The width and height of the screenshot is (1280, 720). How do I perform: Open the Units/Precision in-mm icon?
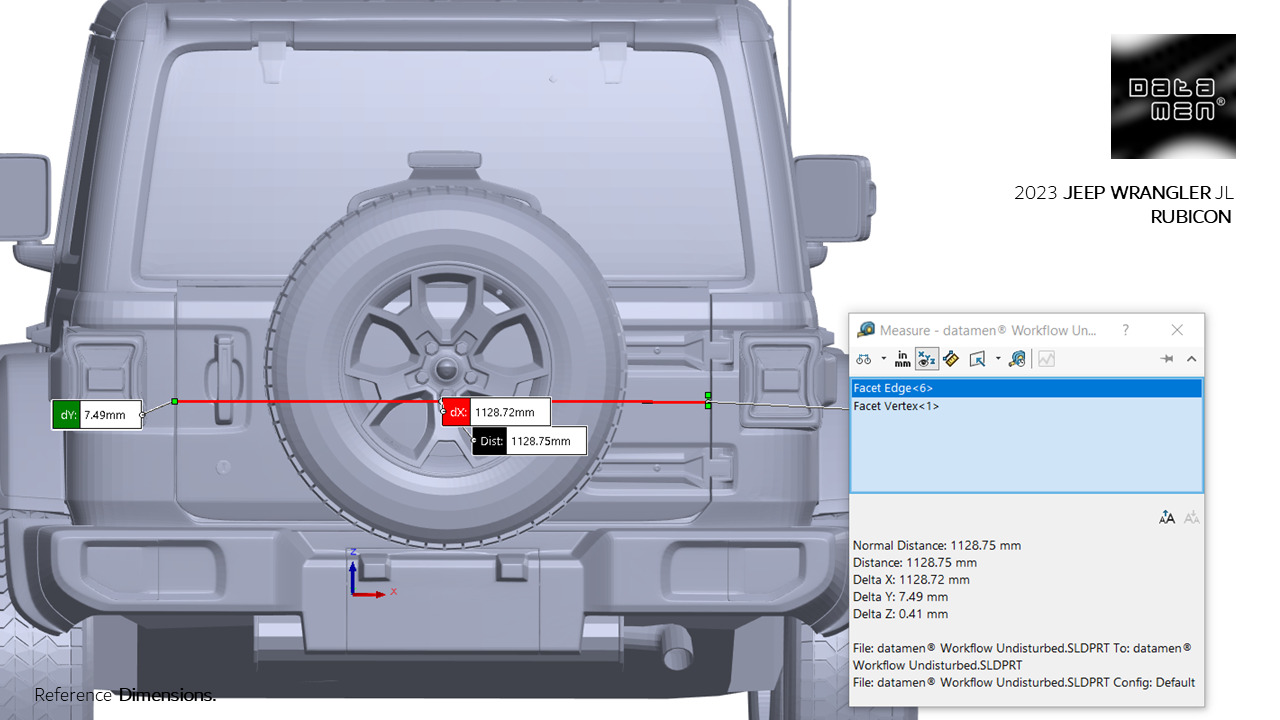tap(903, 358)
